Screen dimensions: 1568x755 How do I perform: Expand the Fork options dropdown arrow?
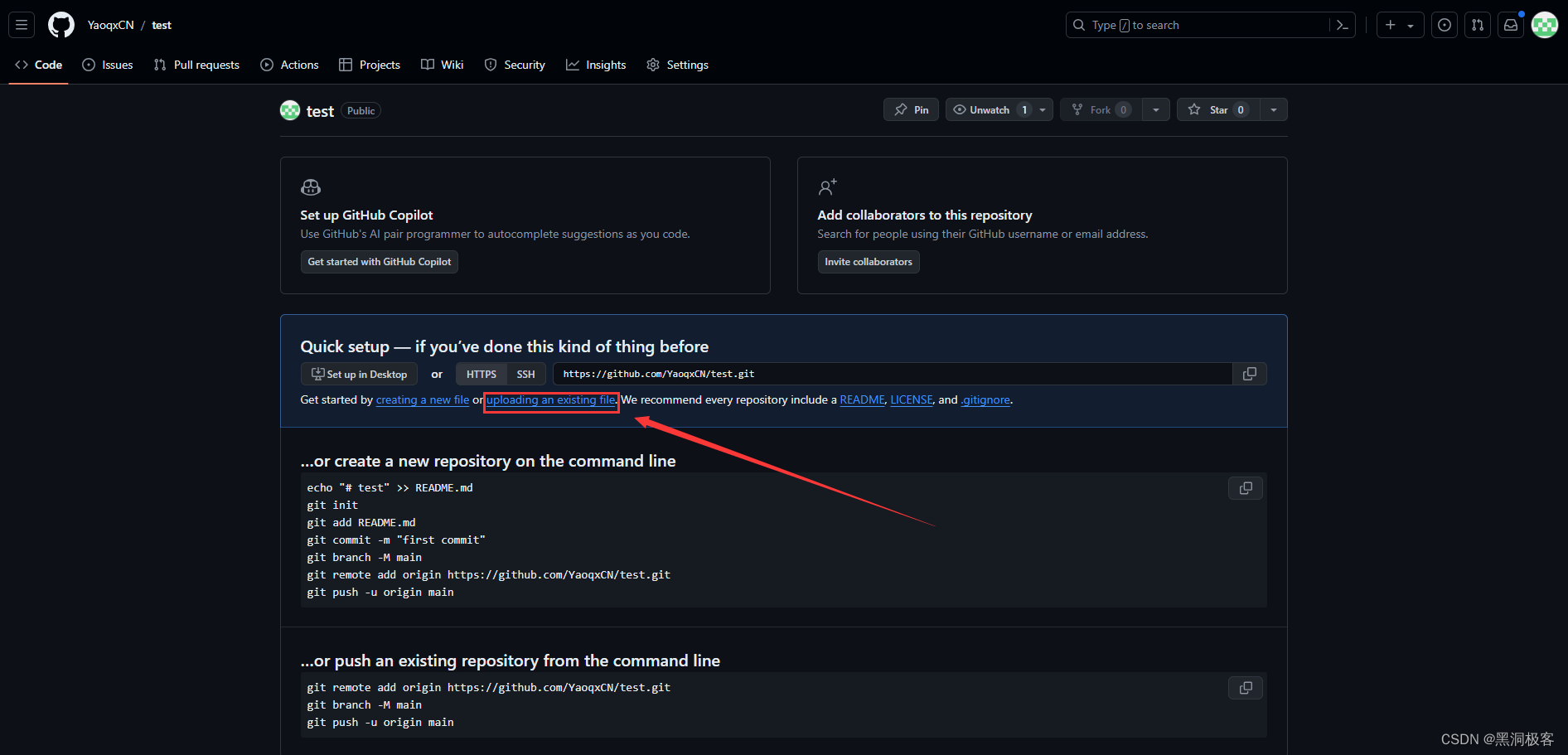1156,109
